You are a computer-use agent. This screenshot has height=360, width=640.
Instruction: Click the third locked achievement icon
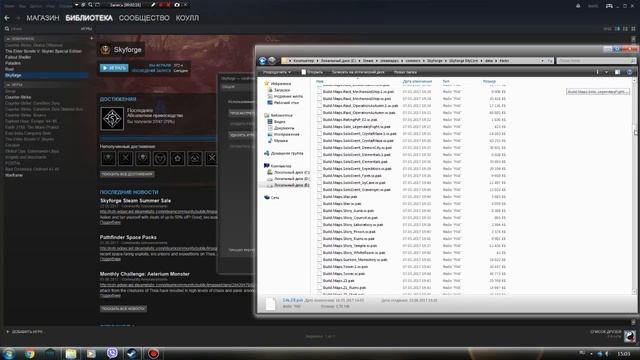(x=143, y=158)
